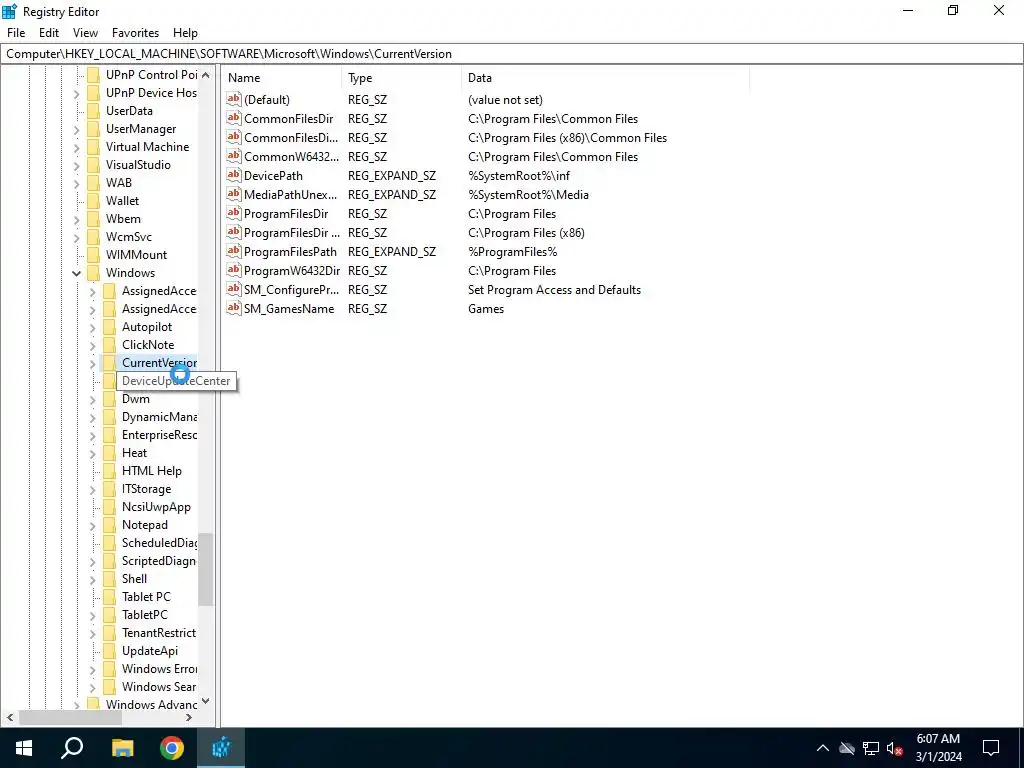This screenshot has width=1024, height=768.
Task: Click the tree pane scroll up arrow
Action: coord(206,75)
